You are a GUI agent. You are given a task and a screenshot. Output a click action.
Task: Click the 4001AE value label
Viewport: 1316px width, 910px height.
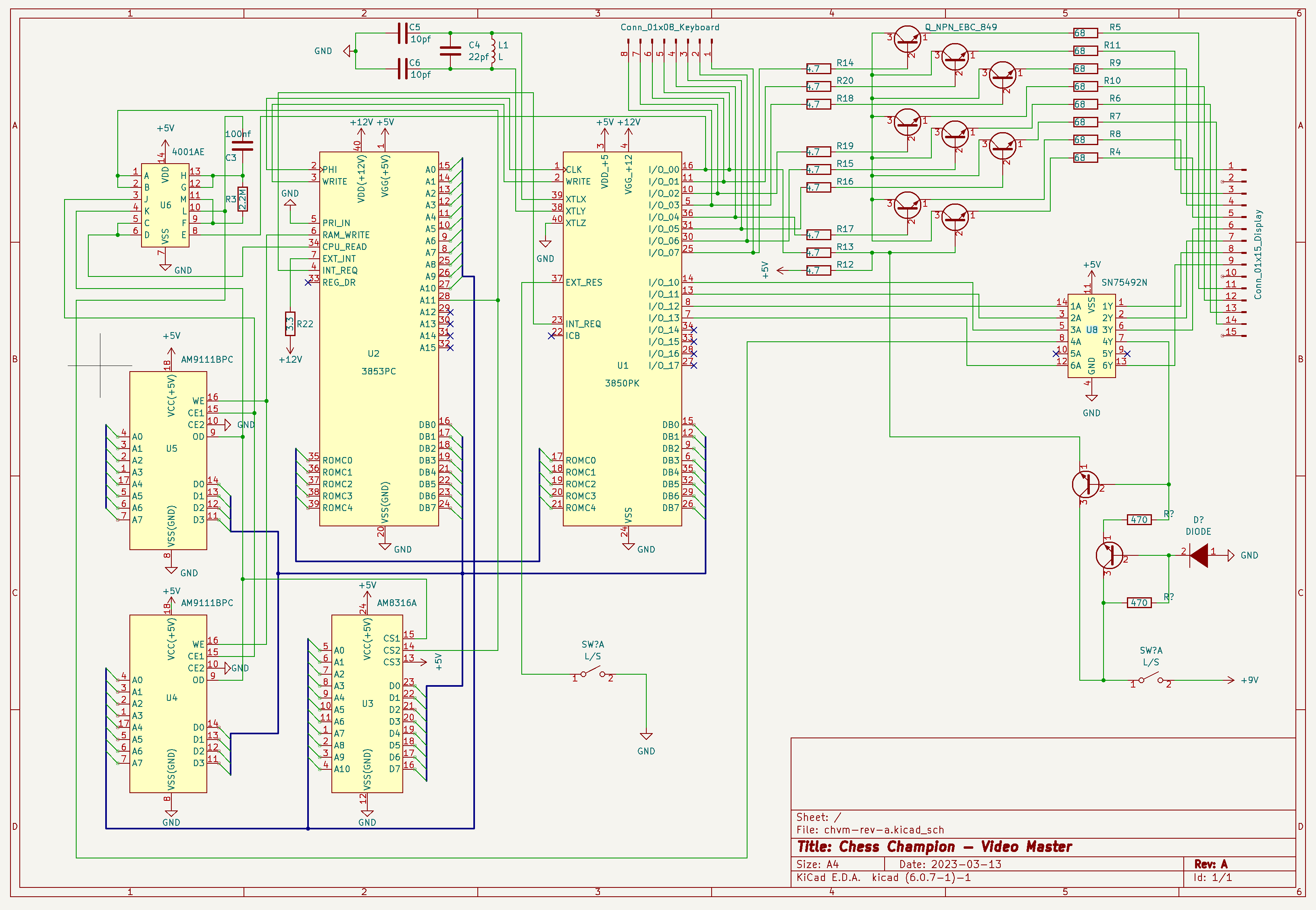(188, 152)
